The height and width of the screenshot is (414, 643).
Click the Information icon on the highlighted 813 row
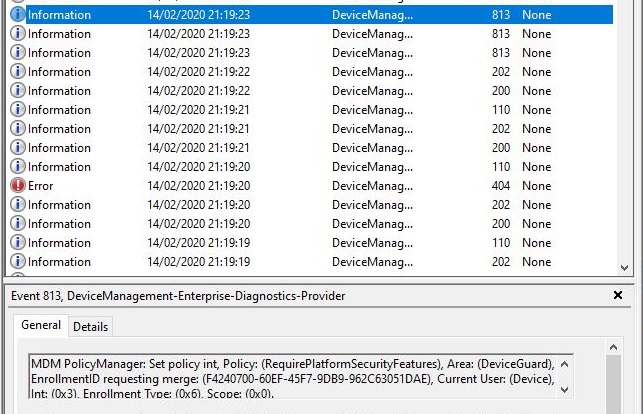pyautogui.click(x=18, y=15)
